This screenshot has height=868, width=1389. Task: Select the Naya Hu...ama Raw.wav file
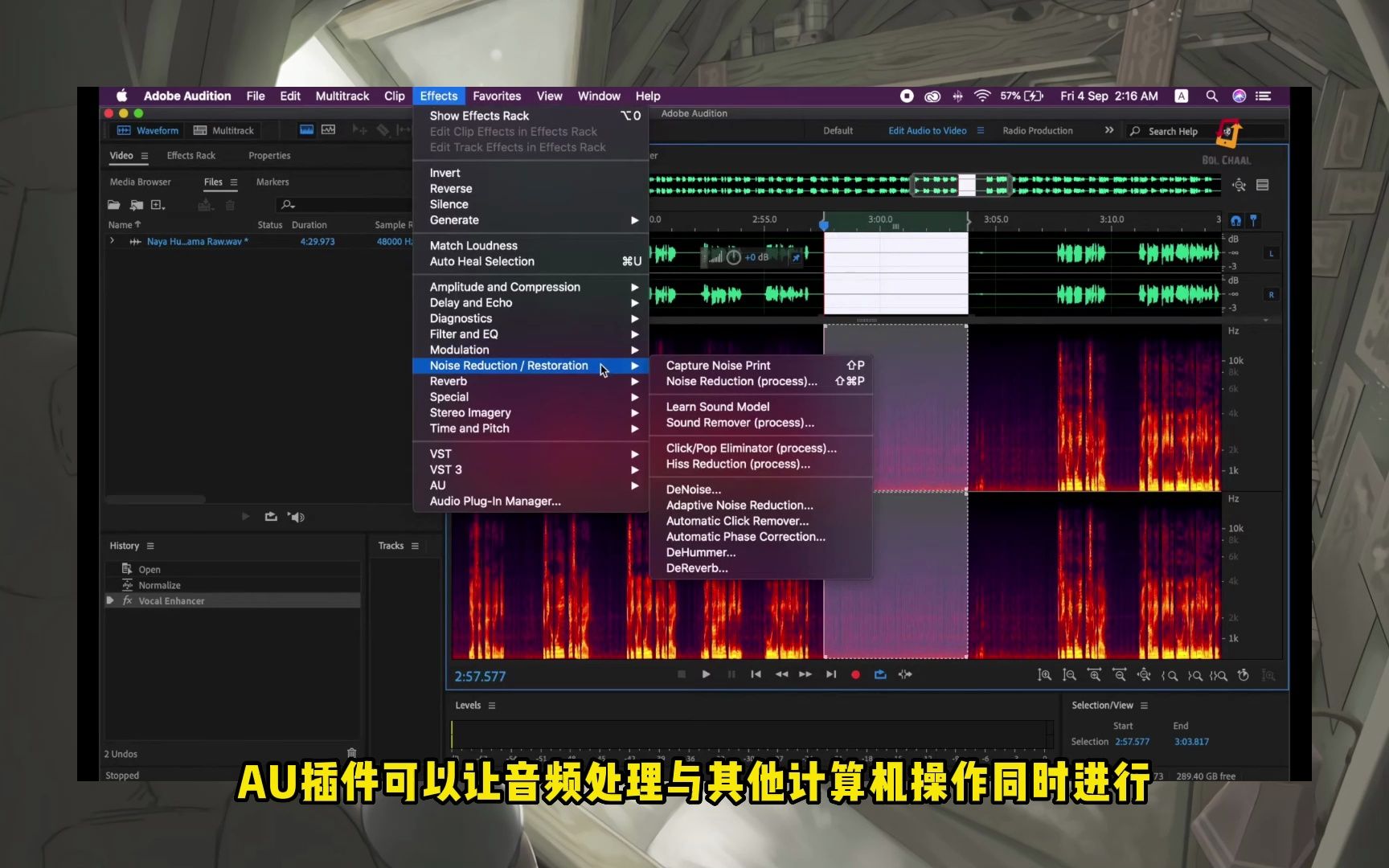(x=198, y=241)
